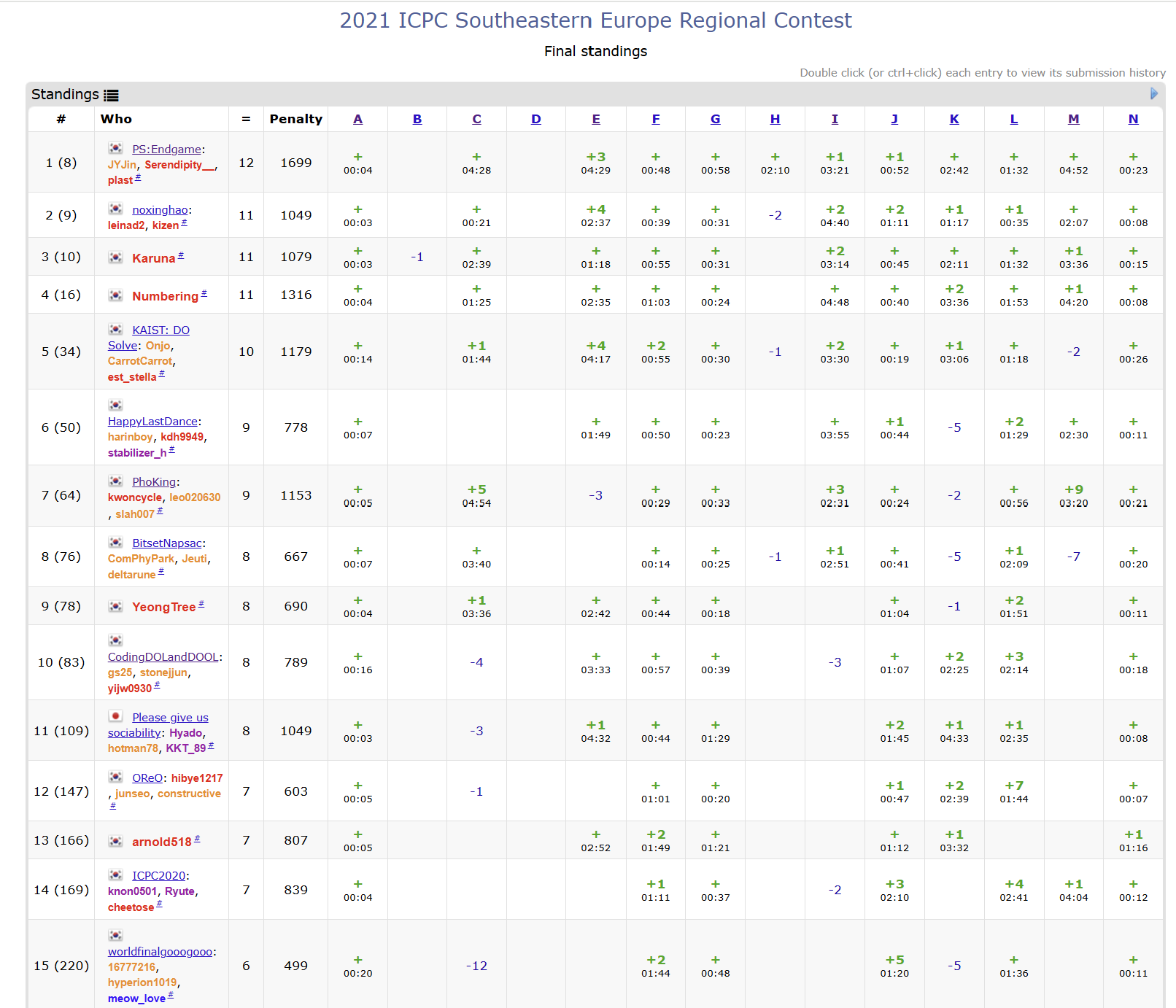Click the contest title heading

[595, 20]
